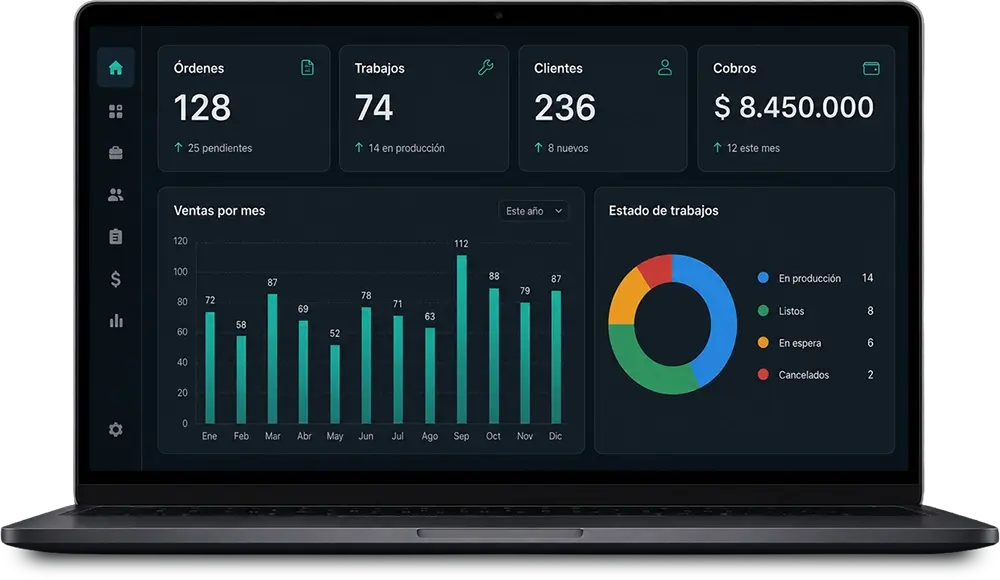This screenshot has width=1000, height=580.
Task: Click the wrench icon on Trabajos card
Action: pyautogui.click(x=486, y=67)
